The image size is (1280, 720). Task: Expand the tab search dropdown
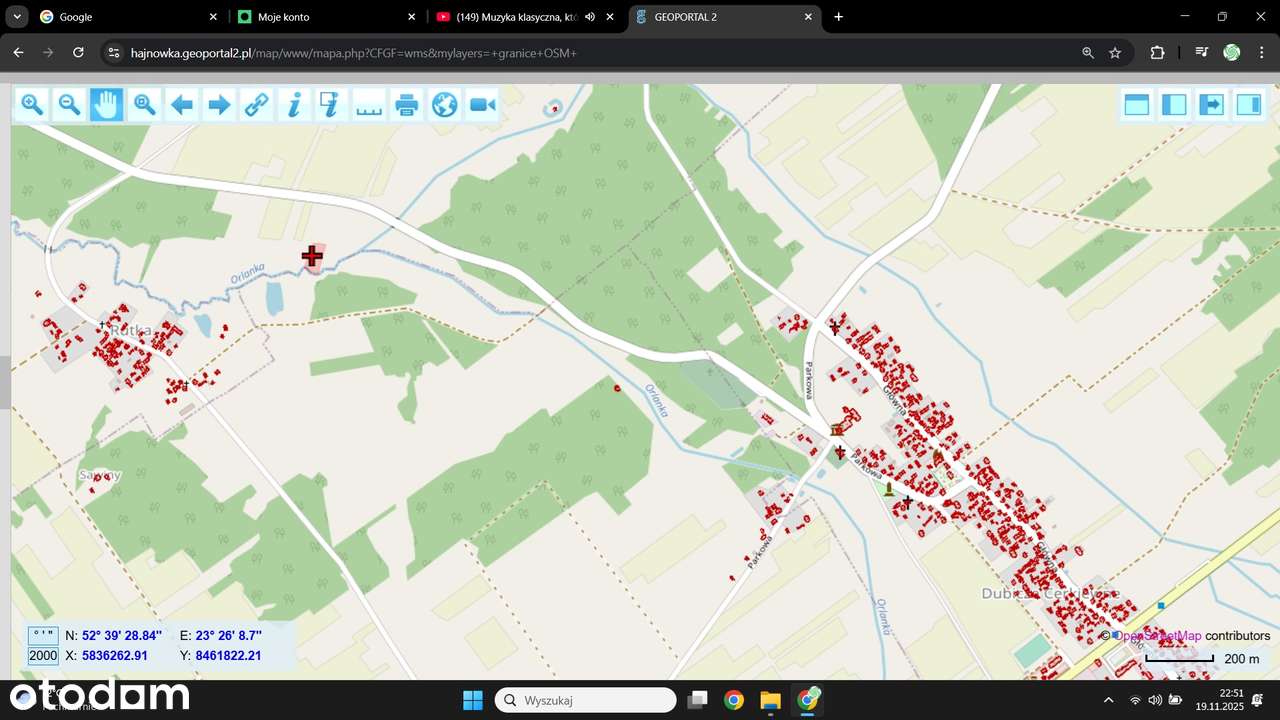[x=17, y=17]
